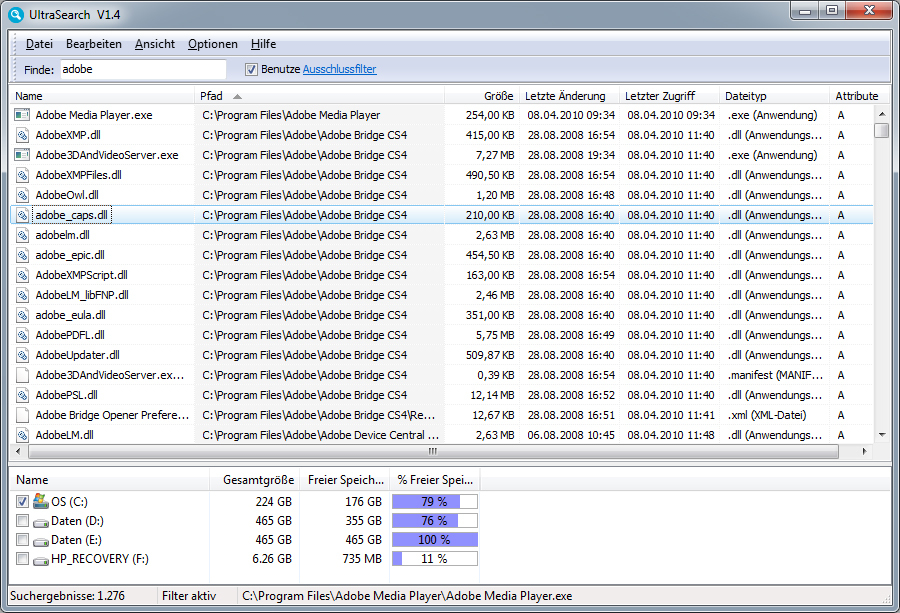The image size is (900, 613).
Task: Sort by the Letzter Zugriff column header
Action: pyautogui.click(x=669, y=96)
